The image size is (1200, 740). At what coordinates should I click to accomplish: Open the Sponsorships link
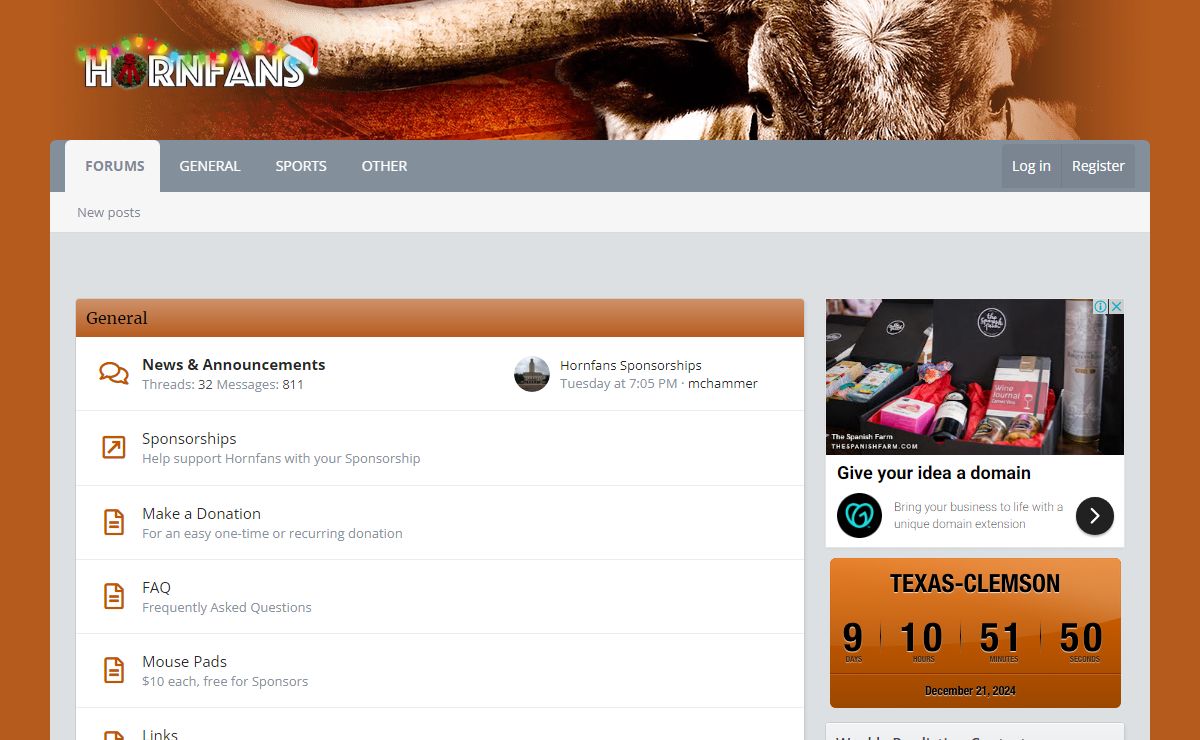tap(189, 439)
